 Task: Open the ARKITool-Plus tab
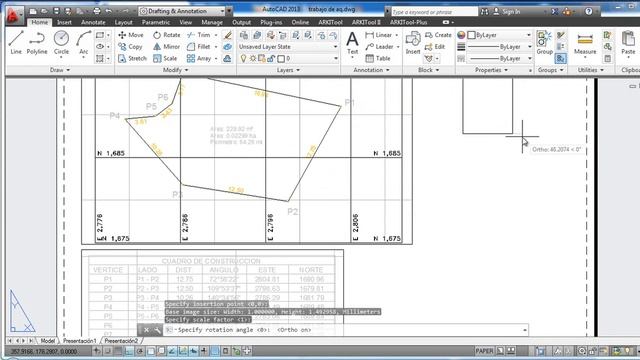click(x=408, y=22)
